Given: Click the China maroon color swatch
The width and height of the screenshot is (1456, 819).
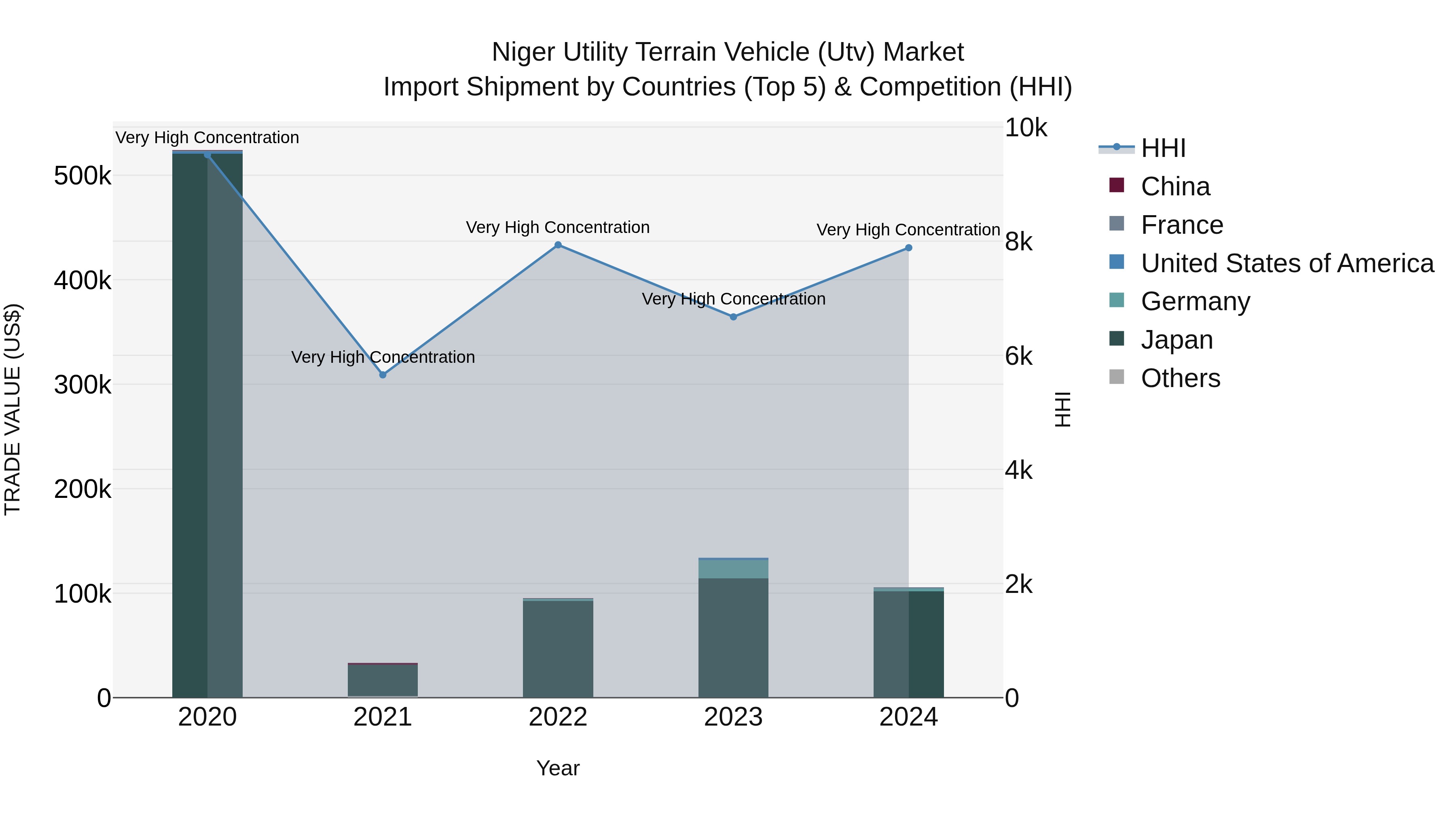Looking at the screenshot, I should 1116,185.
